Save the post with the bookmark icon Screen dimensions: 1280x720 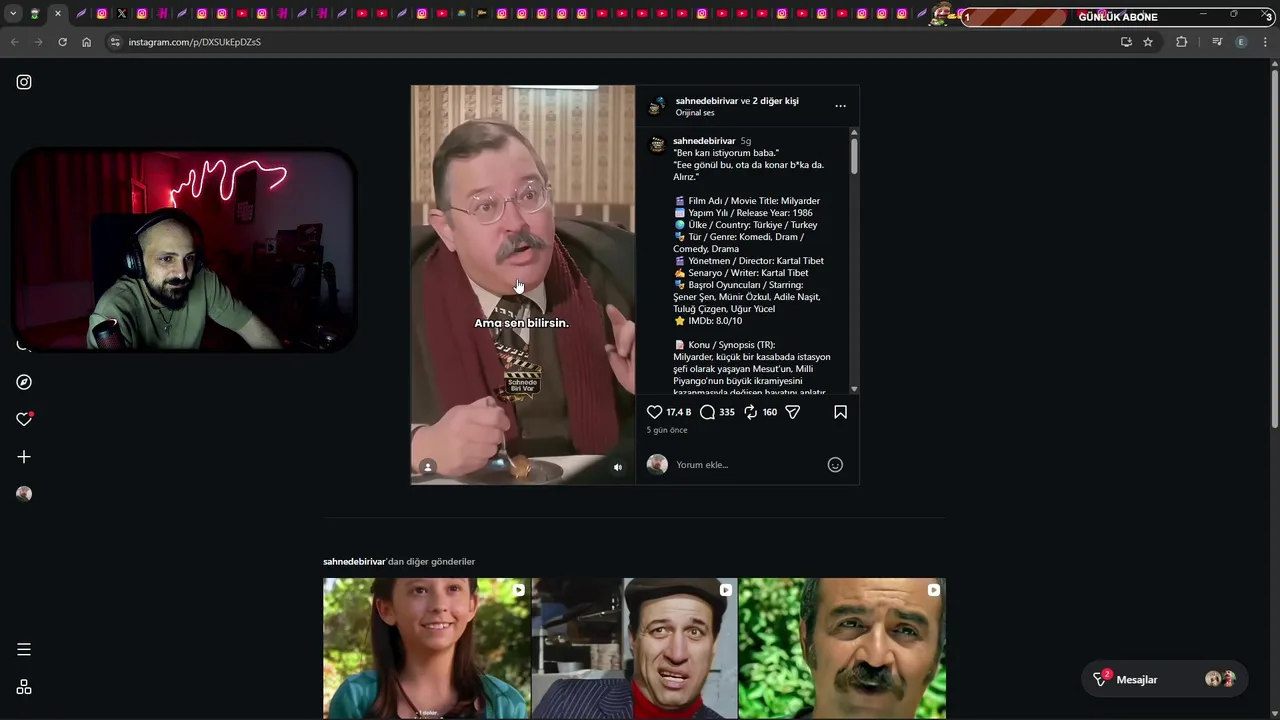point(840,412)
